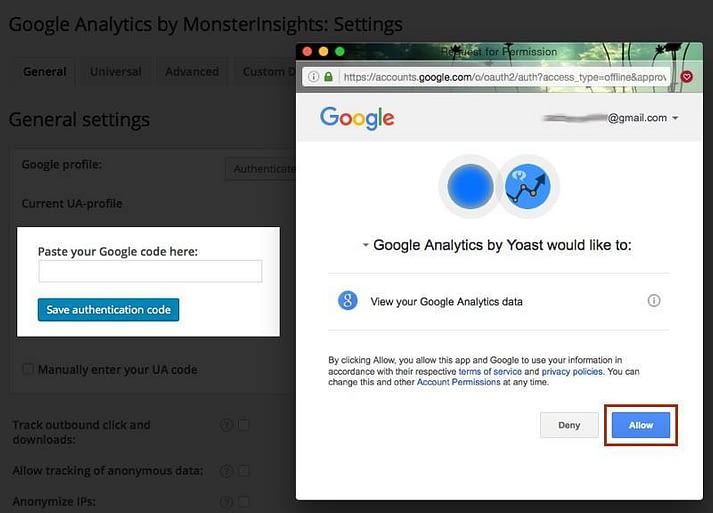Switch to the Advanced tab
This screenshot has width=713, height=513.
192,72
